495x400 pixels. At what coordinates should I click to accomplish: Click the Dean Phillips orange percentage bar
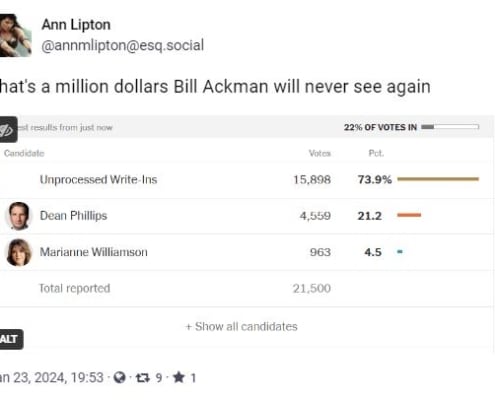click(409, 215)
